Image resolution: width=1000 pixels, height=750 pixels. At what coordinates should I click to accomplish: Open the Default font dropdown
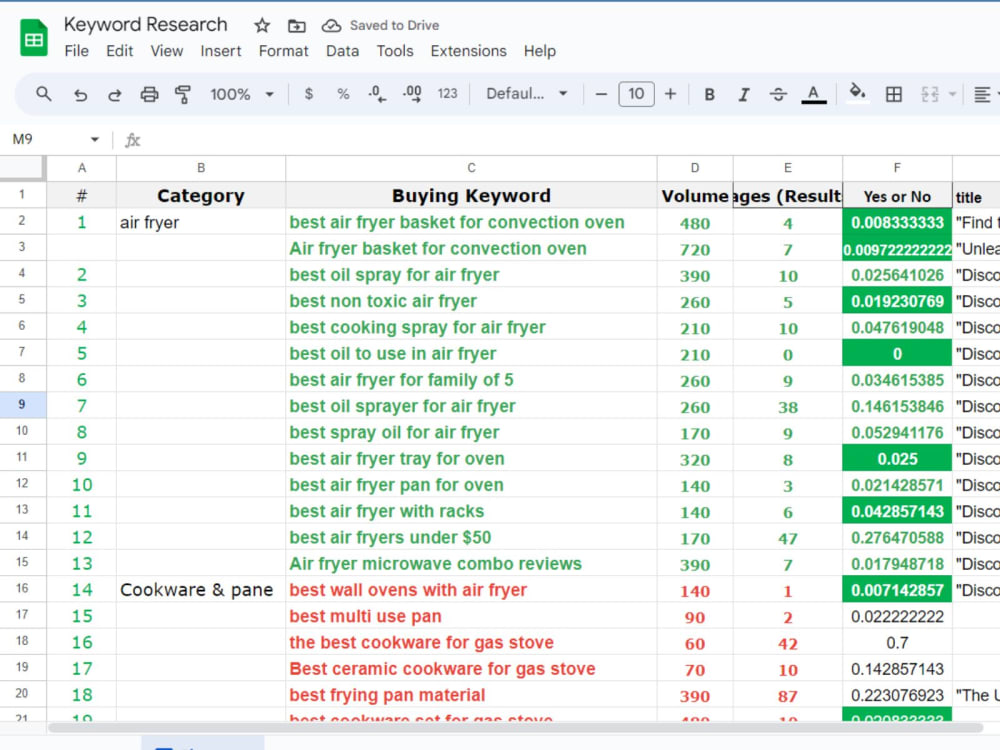pyautogui.click(x=527, y=94)
